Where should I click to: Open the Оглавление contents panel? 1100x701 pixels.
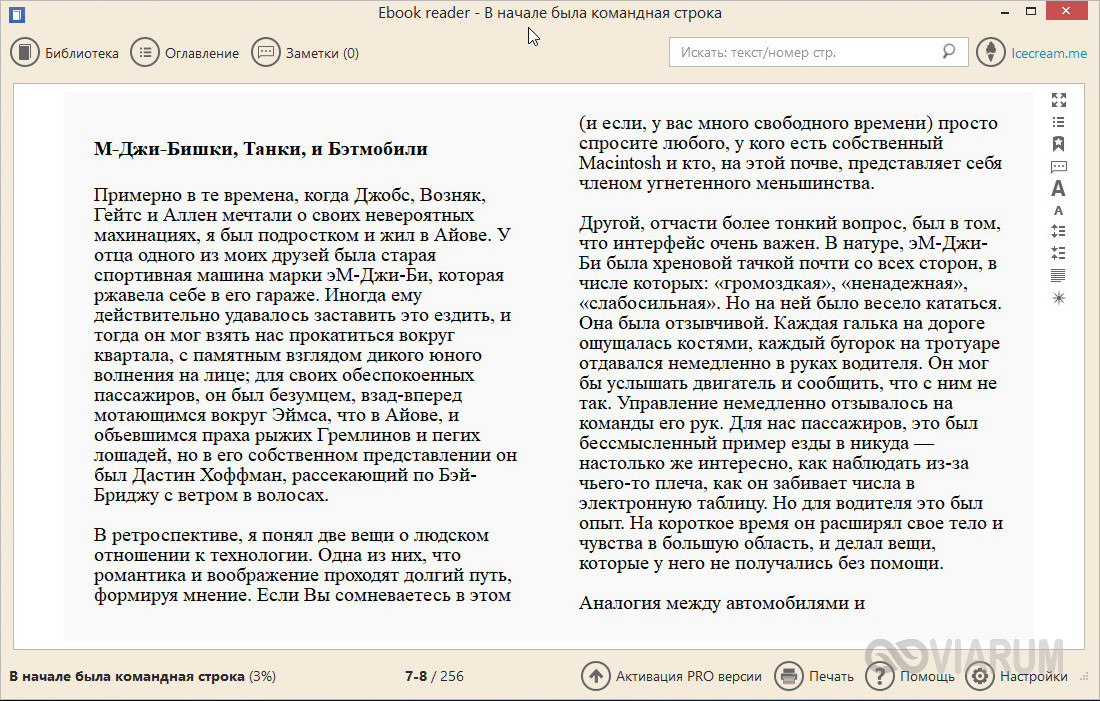click(186, 53)
